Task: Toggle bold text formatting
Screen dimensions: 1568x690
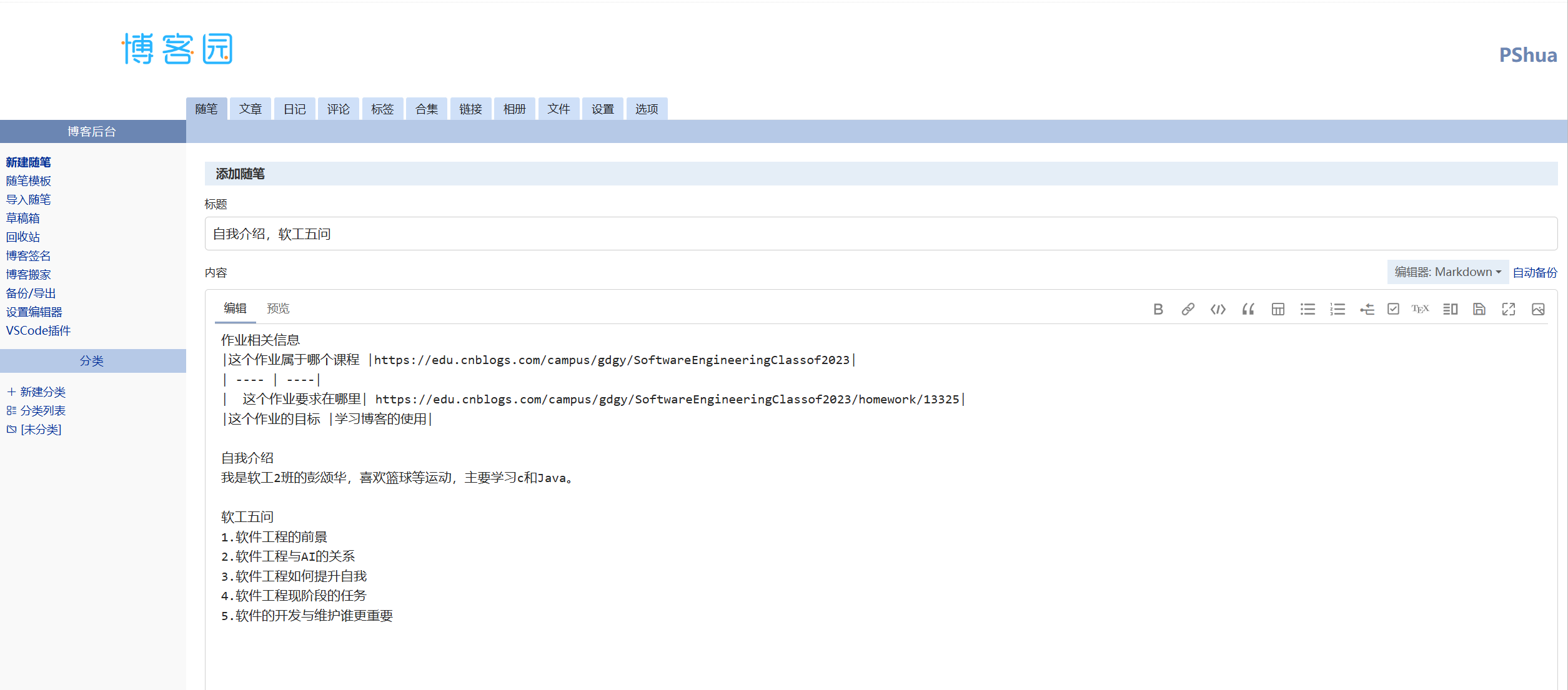Action: pos(1158,309)
